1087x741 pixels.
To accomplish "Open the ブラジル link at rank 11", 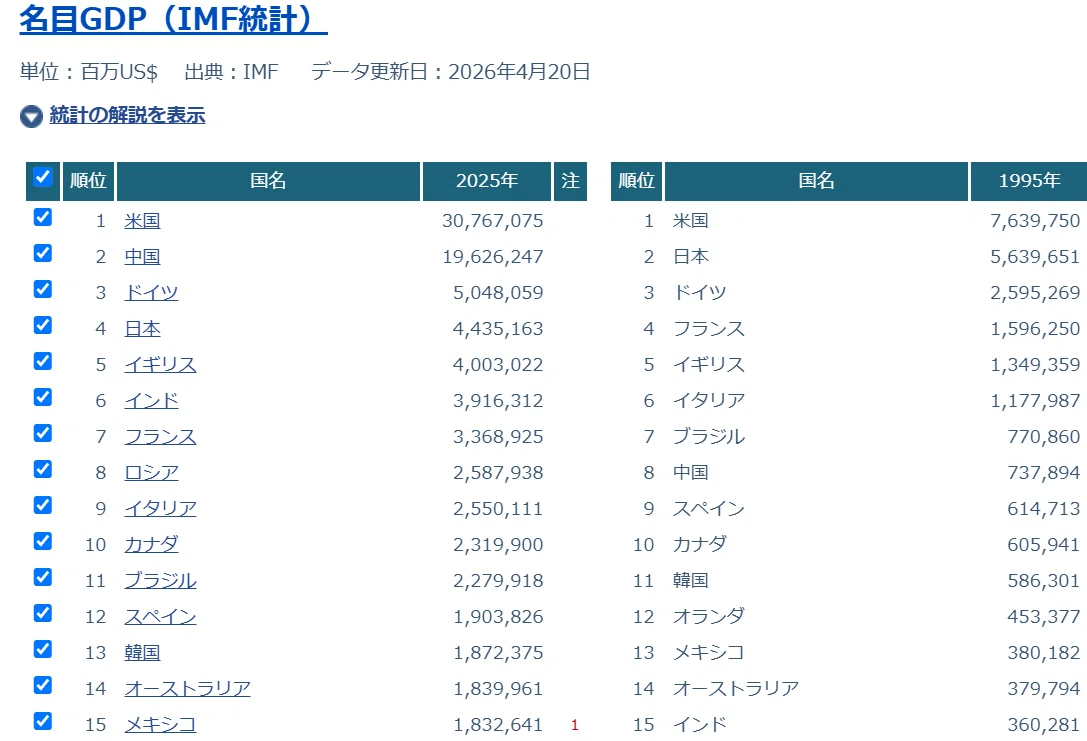I will (160, 580).
